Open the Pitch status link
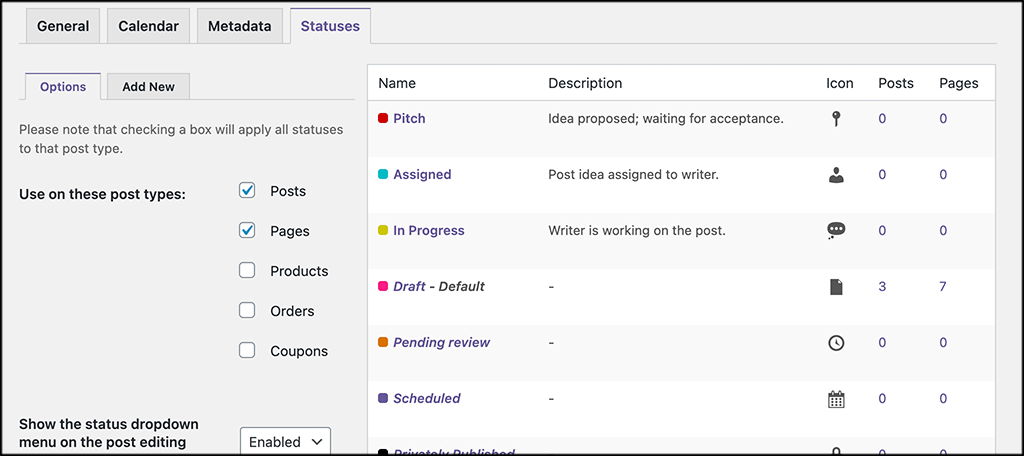 click(409, 119)
